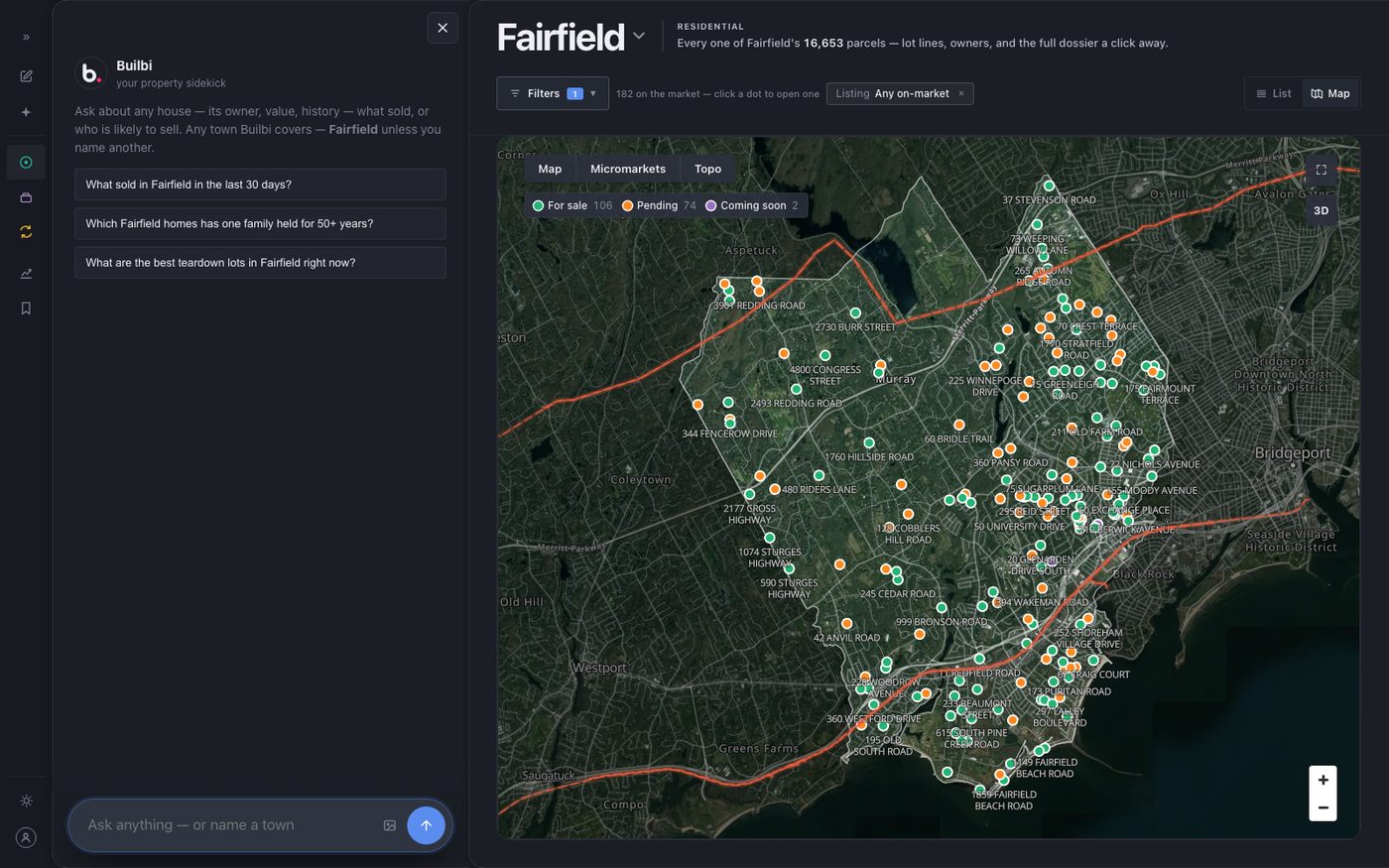Click 2730 Burr Street listing label
The width and height of the screenshot is (1389, 868).
point(855,326)
